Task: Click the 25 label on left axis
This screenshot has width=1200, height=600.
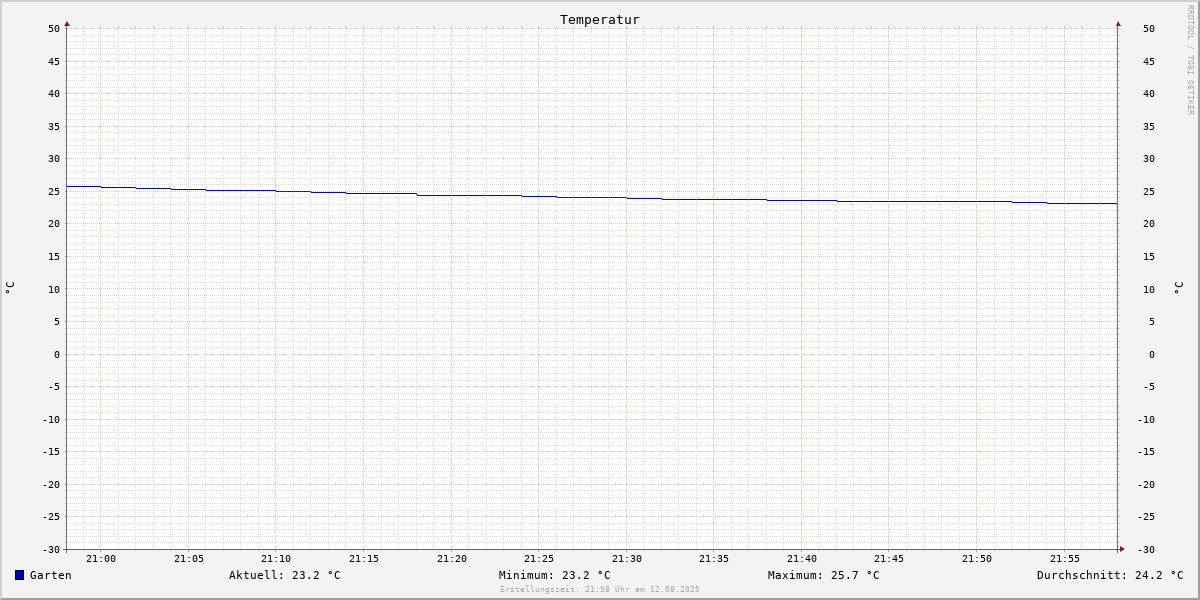Action: [54, 191]
